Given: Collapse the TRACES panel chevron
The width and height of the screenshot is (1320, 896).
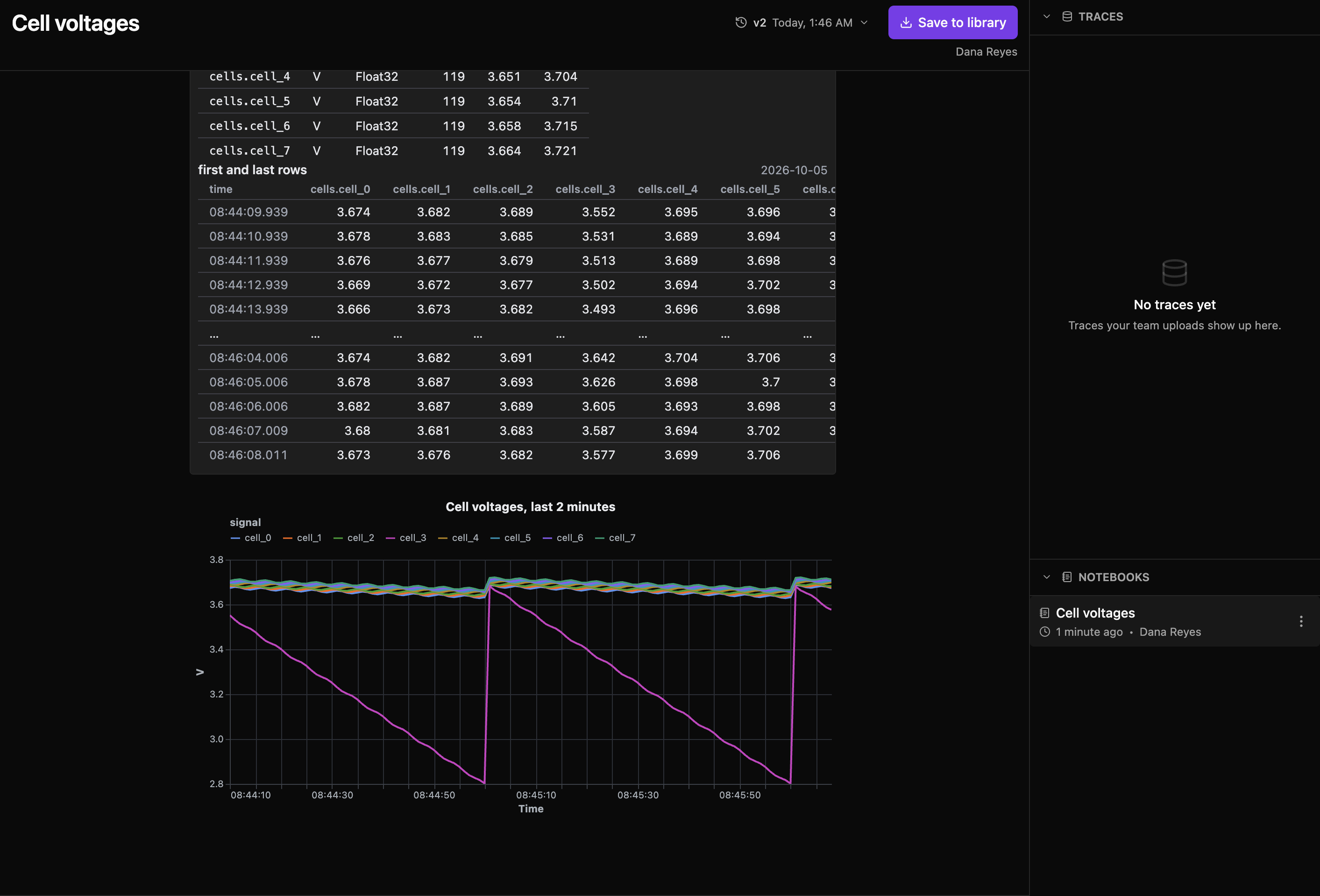Looking at the screenshot, I should 1046,16.
